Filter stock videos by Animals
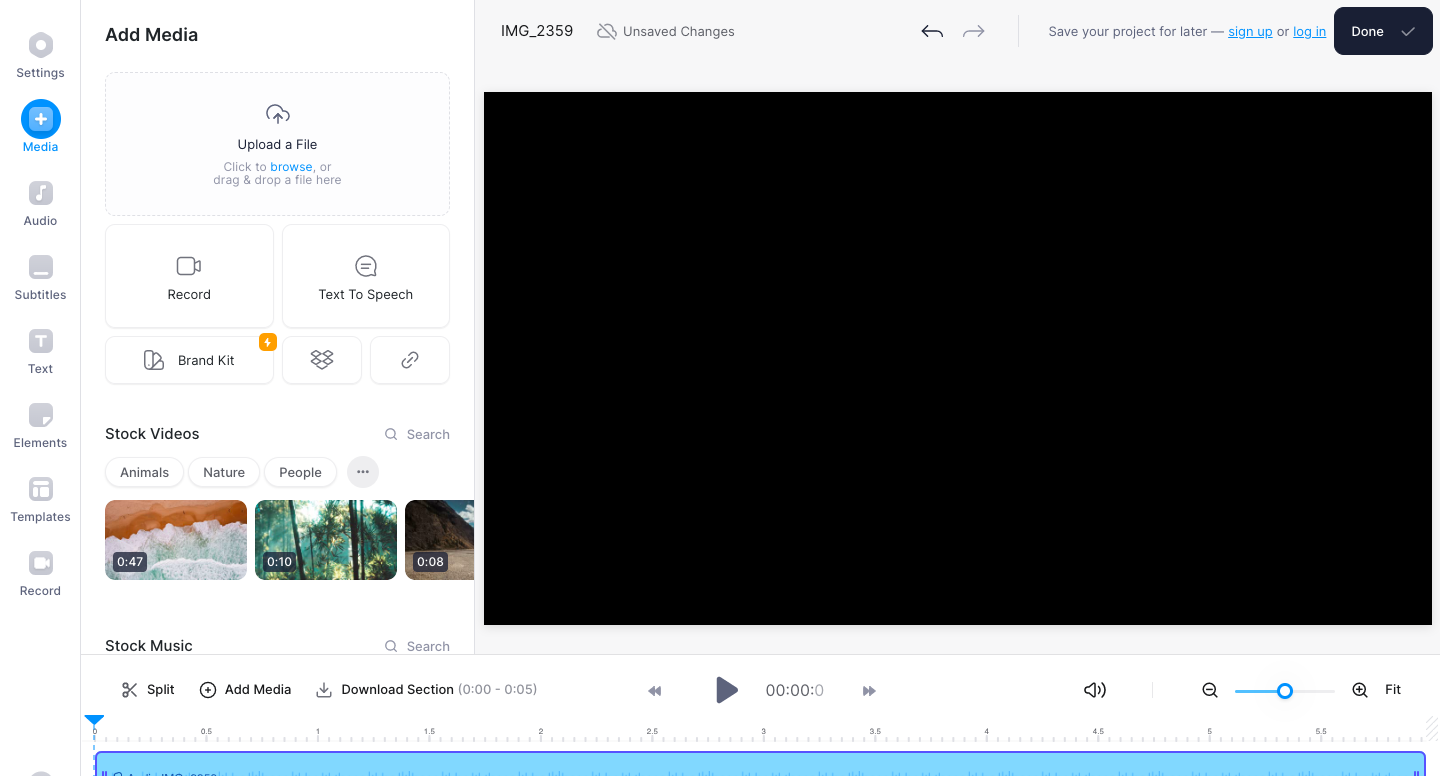This screenshot has height=776, width=1440. click(144, 472)
